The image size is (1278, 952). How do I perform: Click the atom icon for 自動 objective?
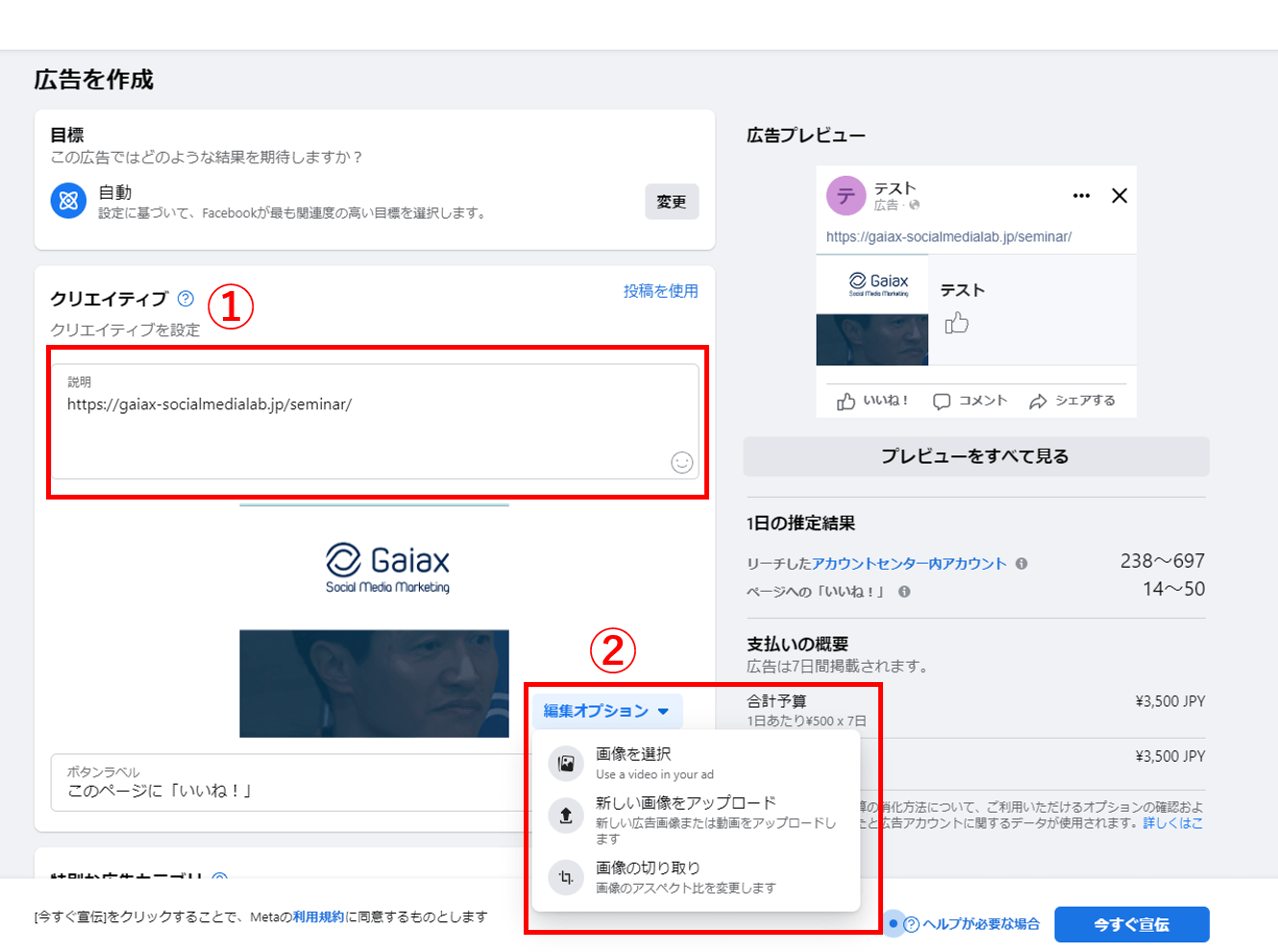pos(68,201)
